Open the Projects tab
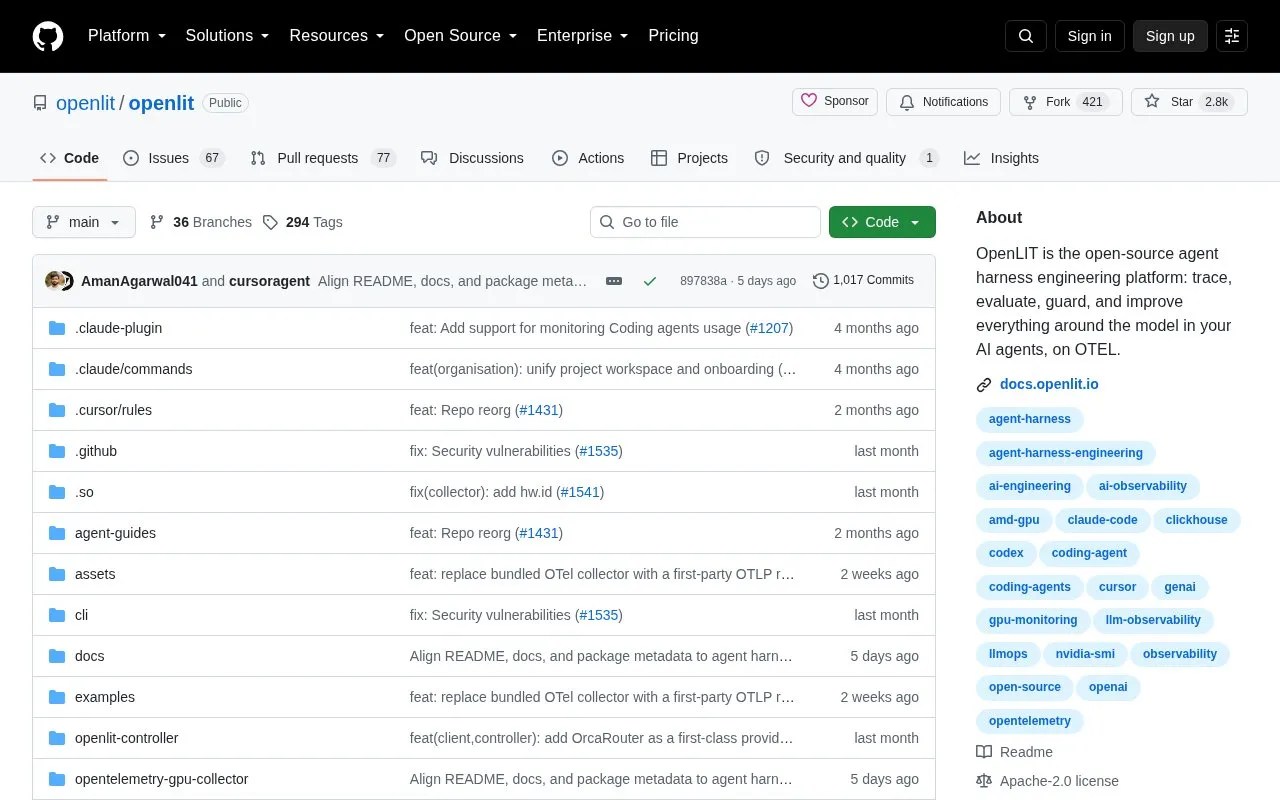The width and height of the screenshot is (1280, 800). coord(689,158)
